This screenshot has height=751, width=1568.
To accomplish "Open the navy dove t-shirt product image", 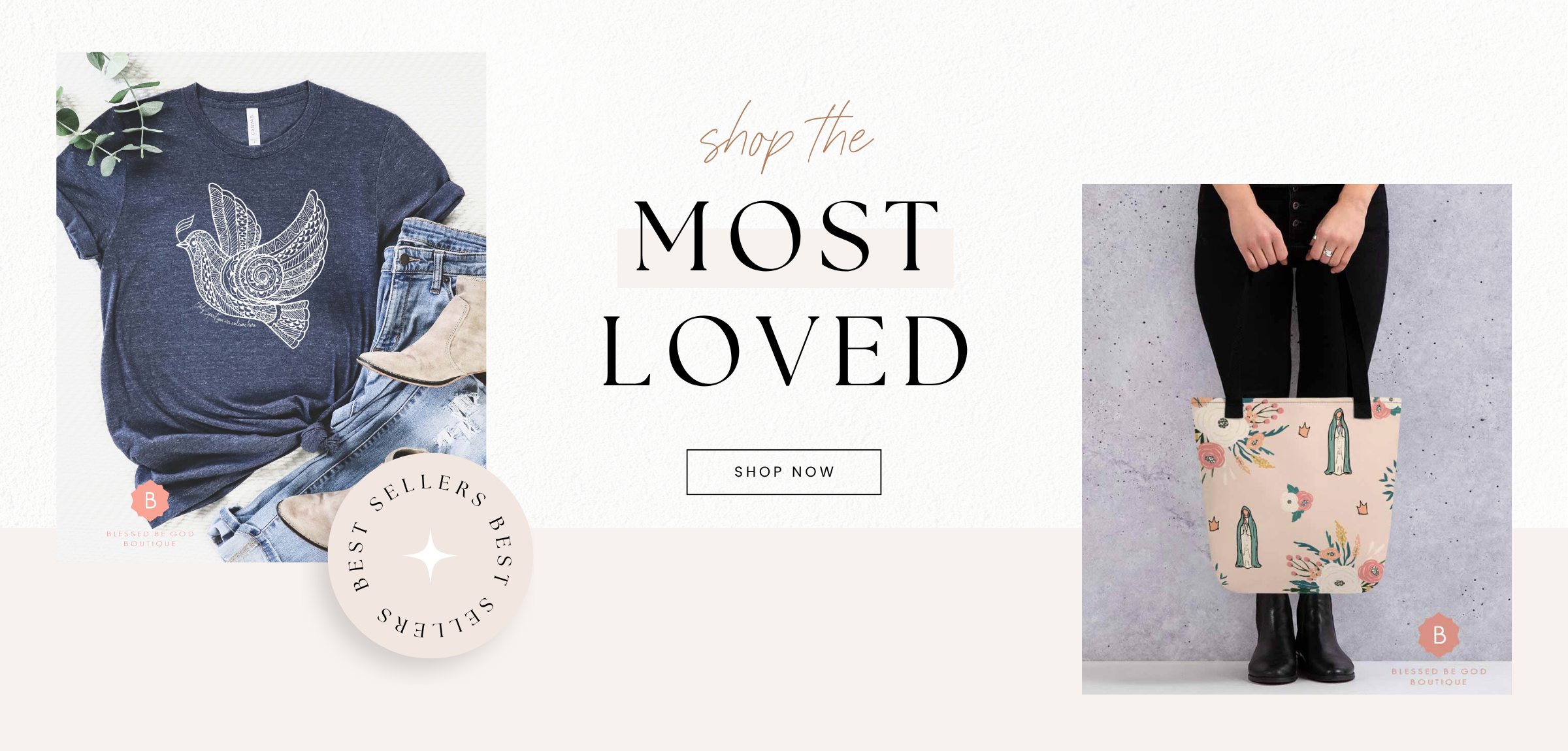I will (271, 307).
